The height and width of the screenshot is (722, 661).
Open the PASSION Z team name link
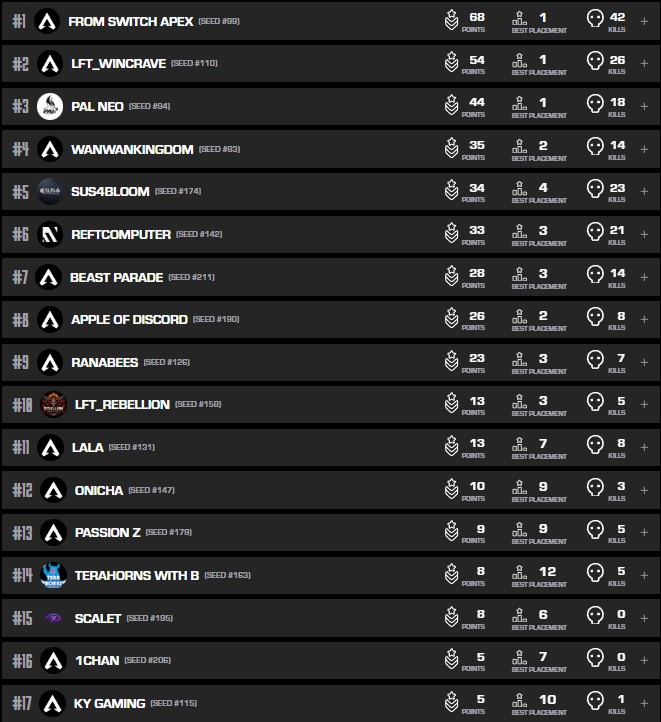click(x=107, y=532)
